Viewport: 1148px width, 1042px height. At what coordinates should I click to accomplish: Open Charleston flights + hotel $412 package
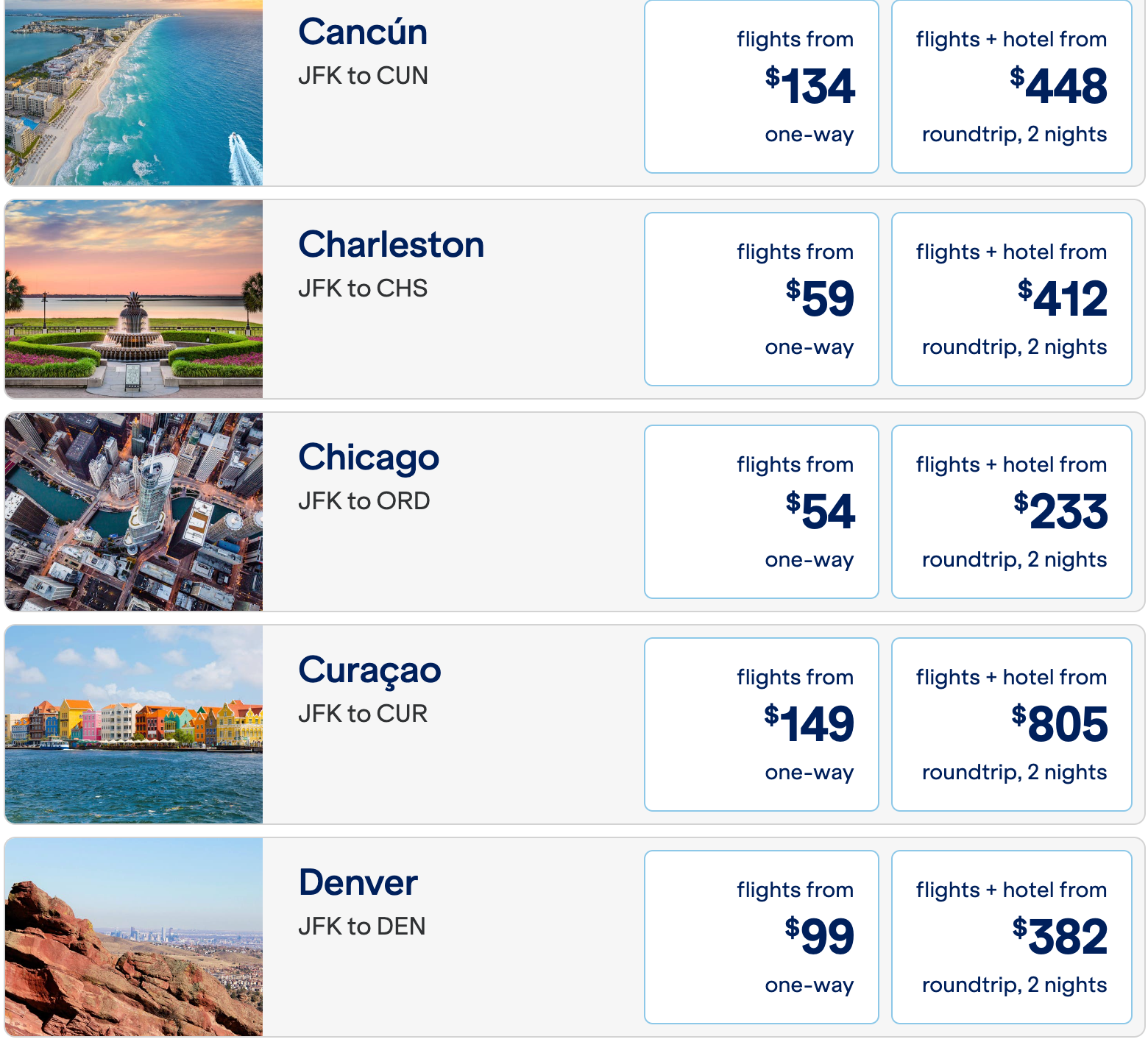pyautogui.click(x=1011, y=299)
